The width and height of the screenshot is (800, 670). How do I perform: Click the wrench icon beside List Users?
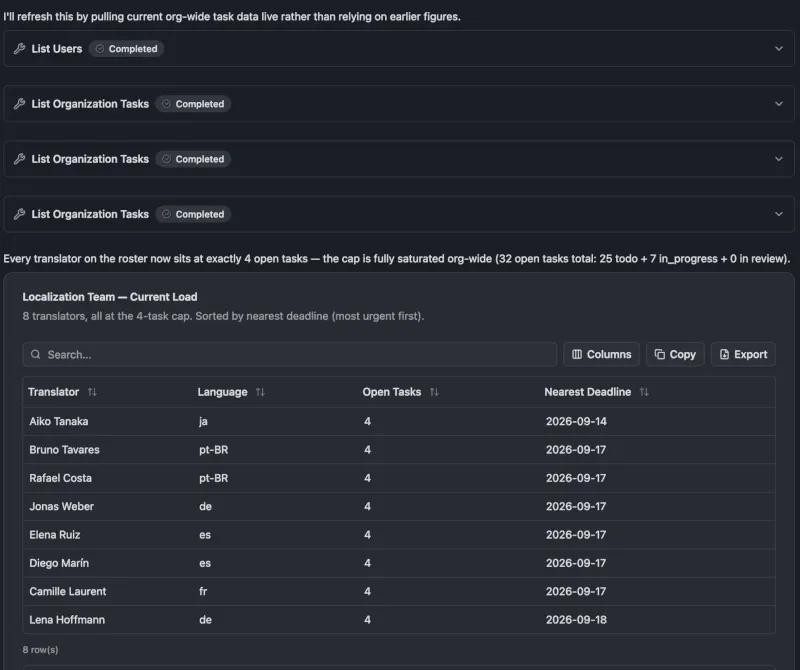(x=19, y=48)
